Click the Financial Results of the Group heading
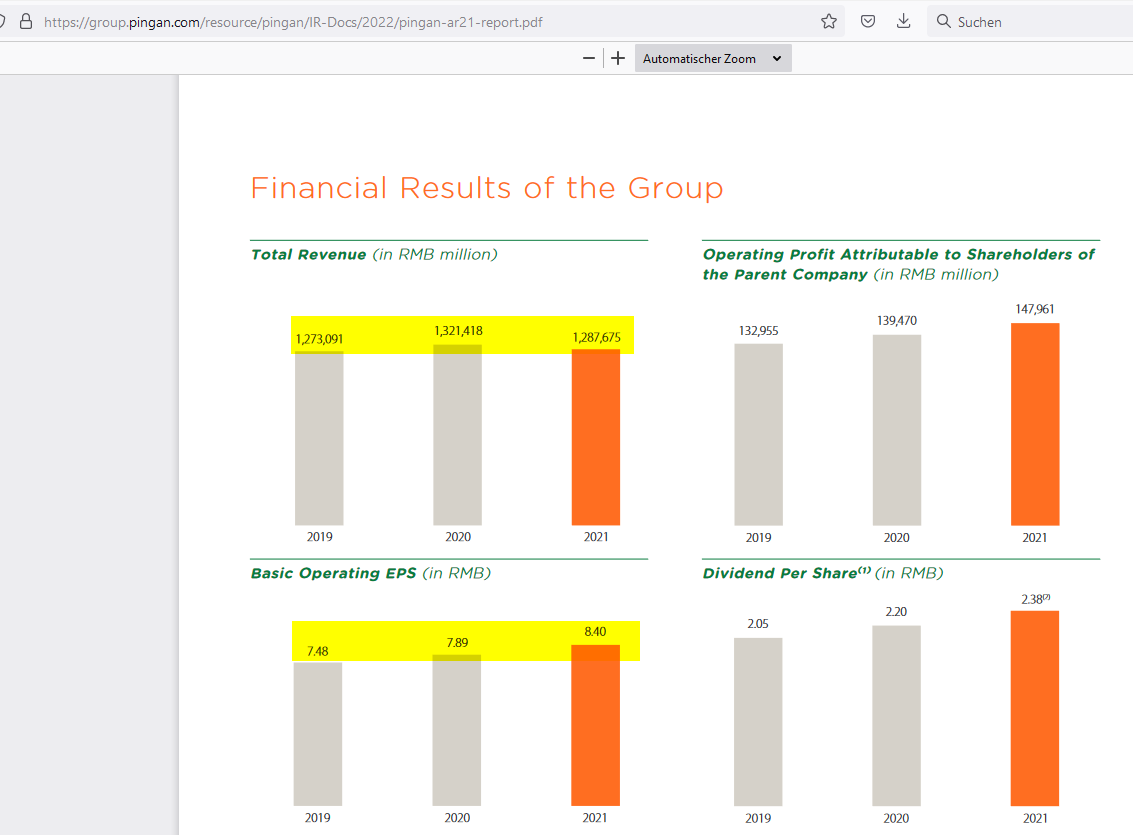Viewport: 1133px width, 835px height. point(486,188)
